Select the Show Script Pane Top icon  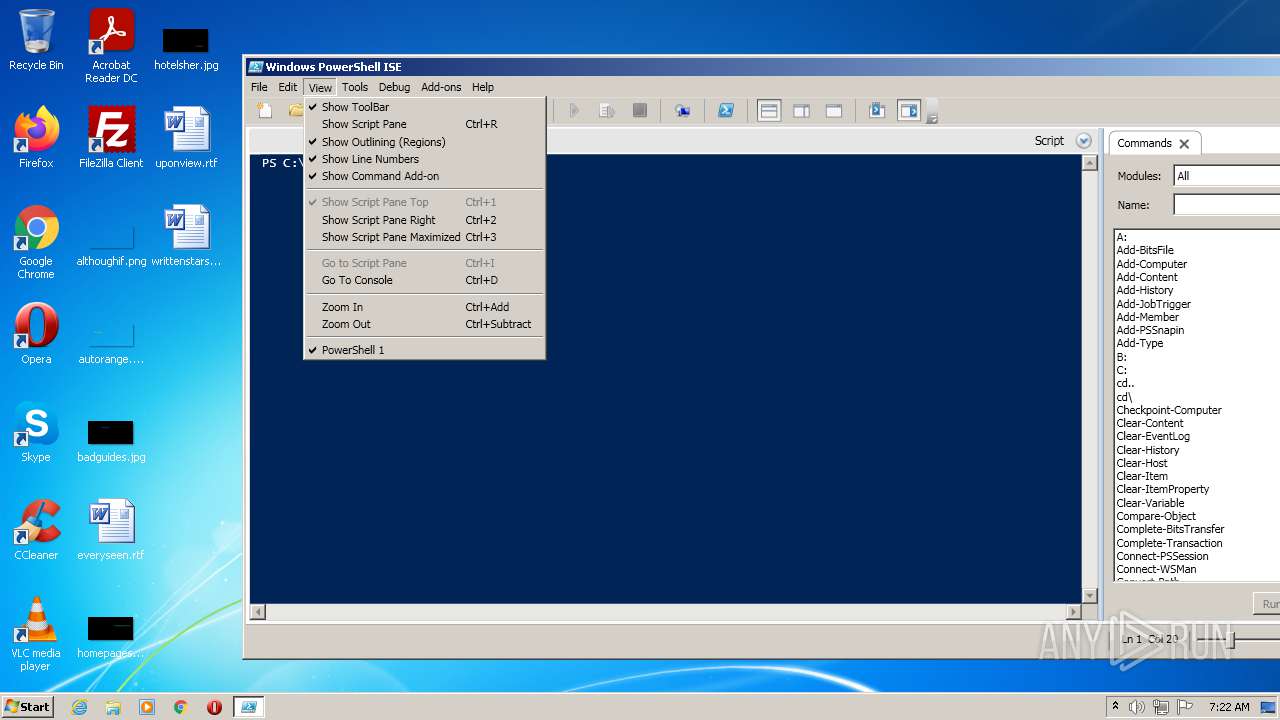[769, 111]
